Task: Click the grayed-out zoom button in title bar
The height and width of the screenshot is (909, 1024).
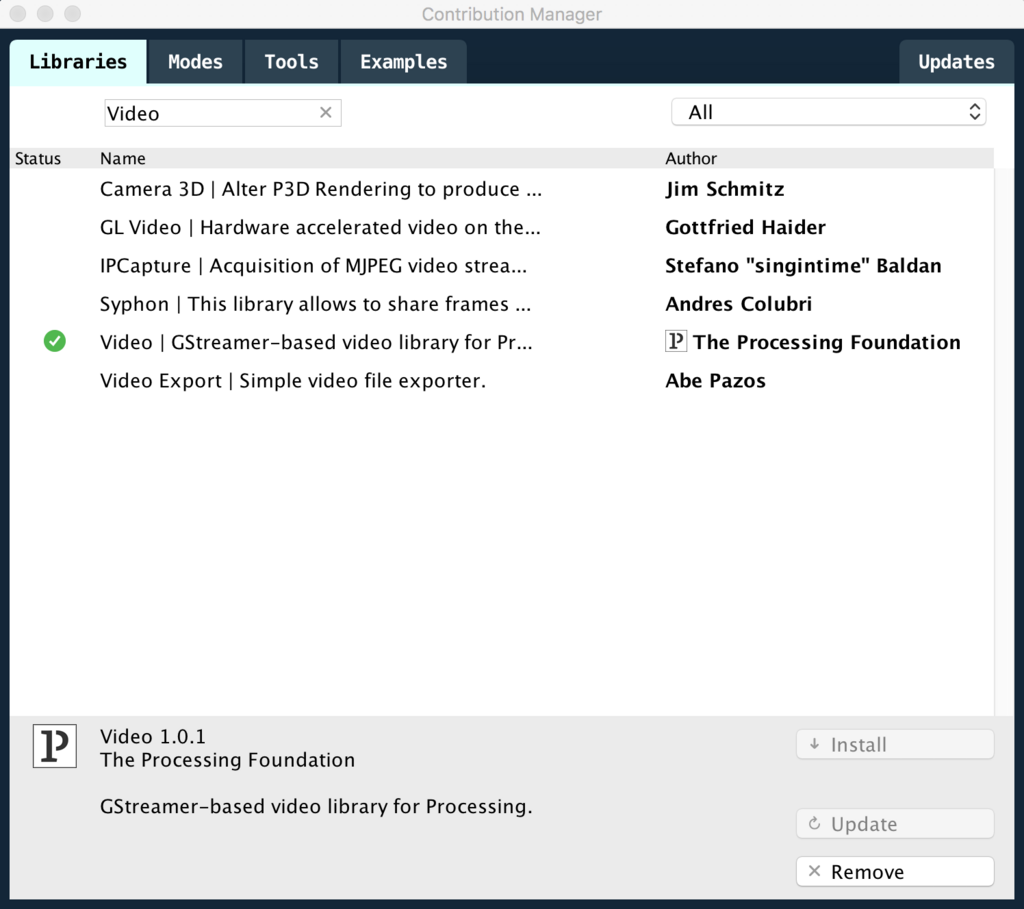Action: coord(72,14)
